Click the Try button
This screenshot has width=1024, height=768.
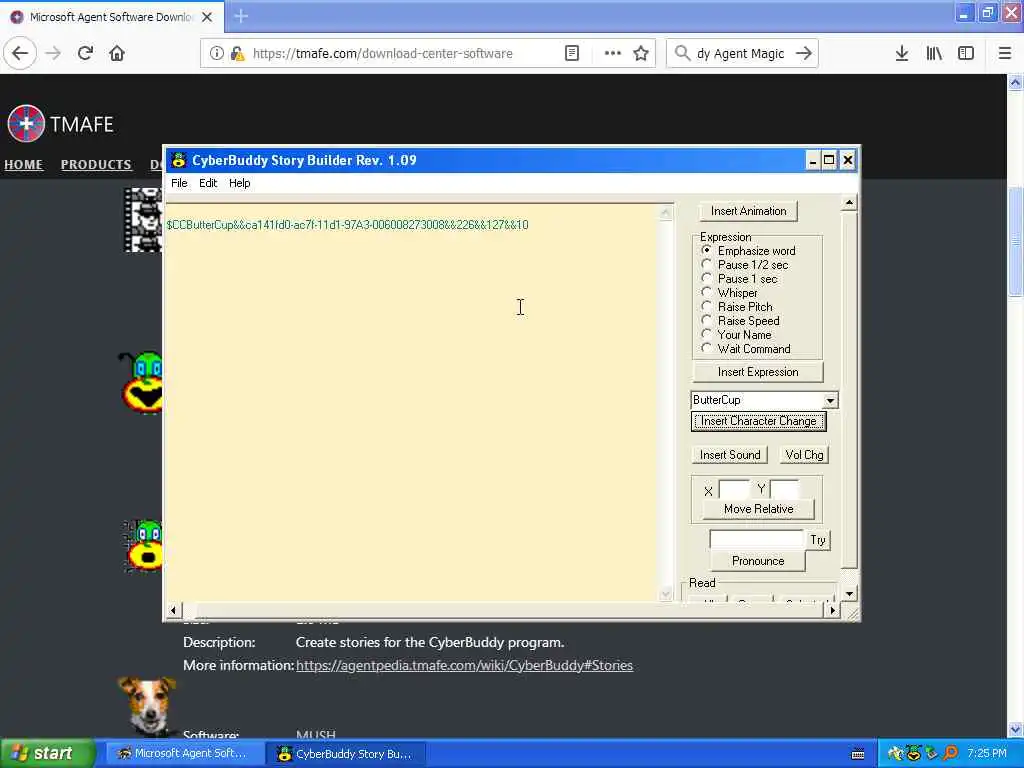818,539
